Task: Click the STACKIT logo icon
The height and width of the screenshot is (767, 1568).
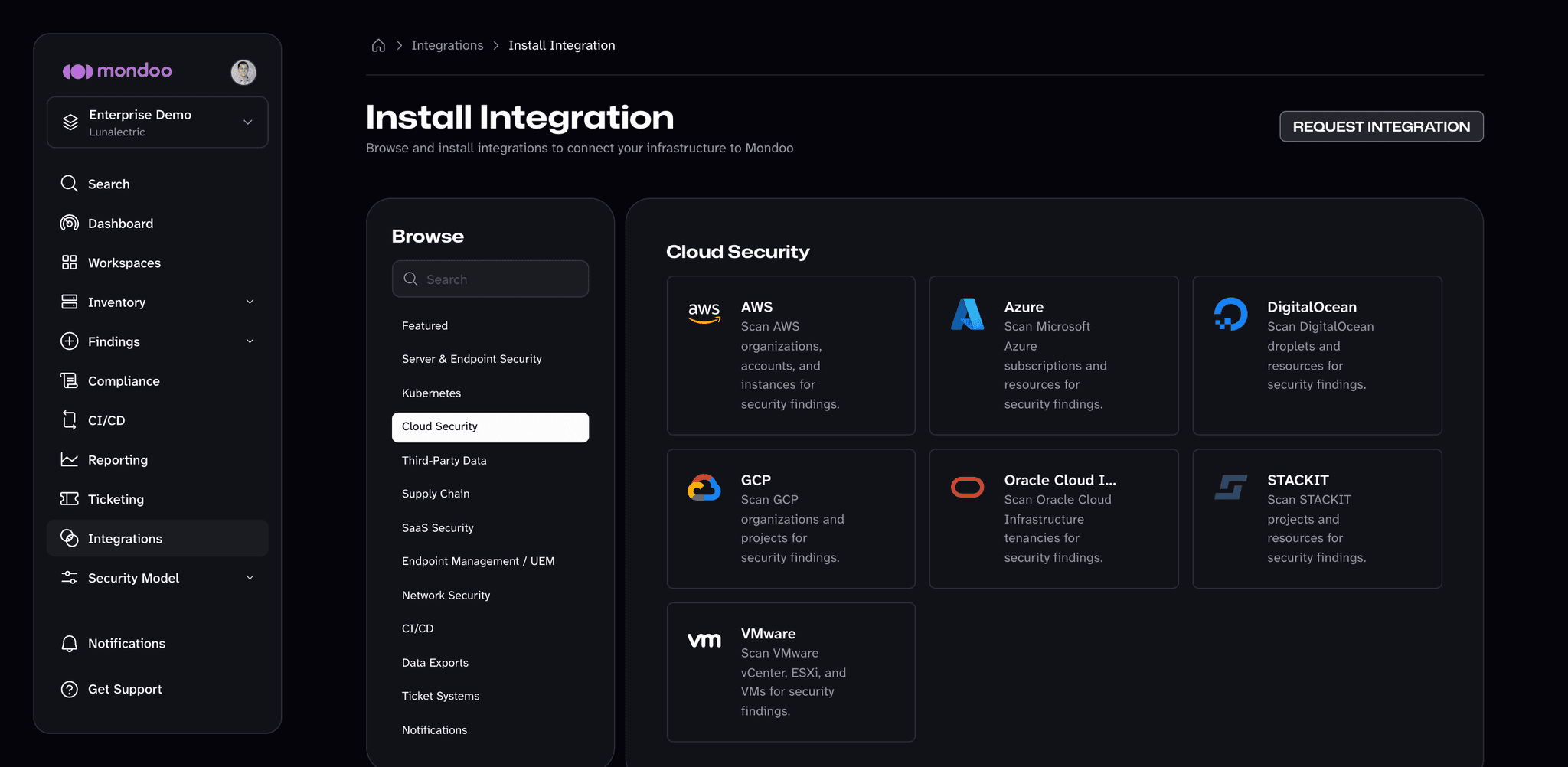Action: coord(1230,487)
